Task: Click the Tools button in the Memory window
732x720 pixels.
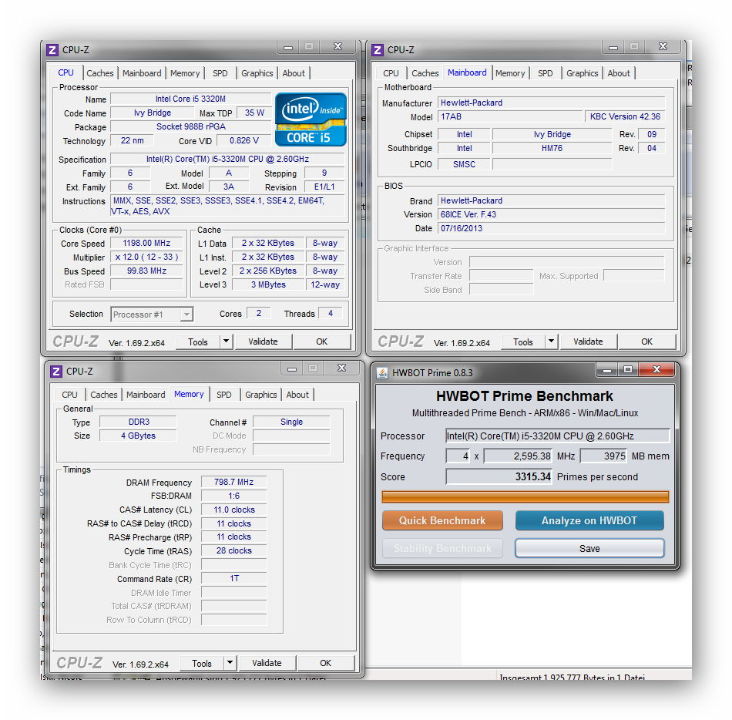Action: click(x=202, y=663)
